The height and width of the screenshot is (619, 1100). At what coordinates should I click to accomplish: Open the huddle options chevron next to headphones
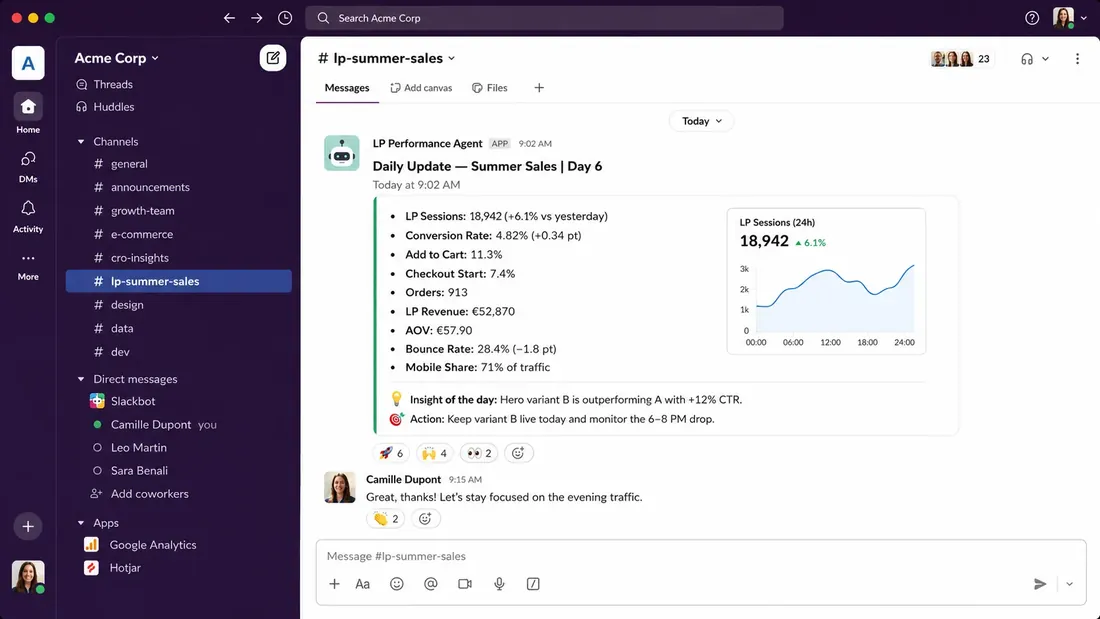pos(1045,59)
